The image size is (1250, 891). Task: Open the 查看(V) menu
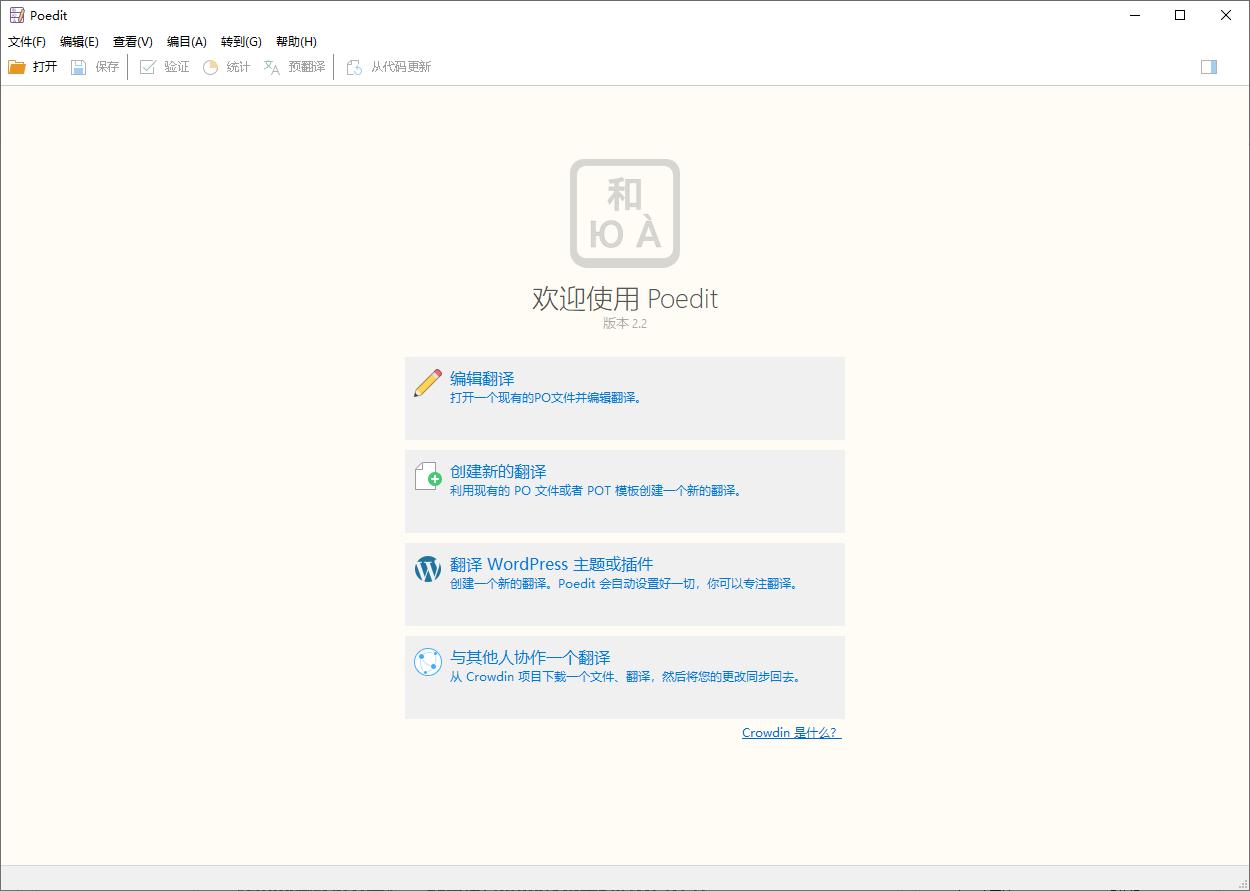133,42
